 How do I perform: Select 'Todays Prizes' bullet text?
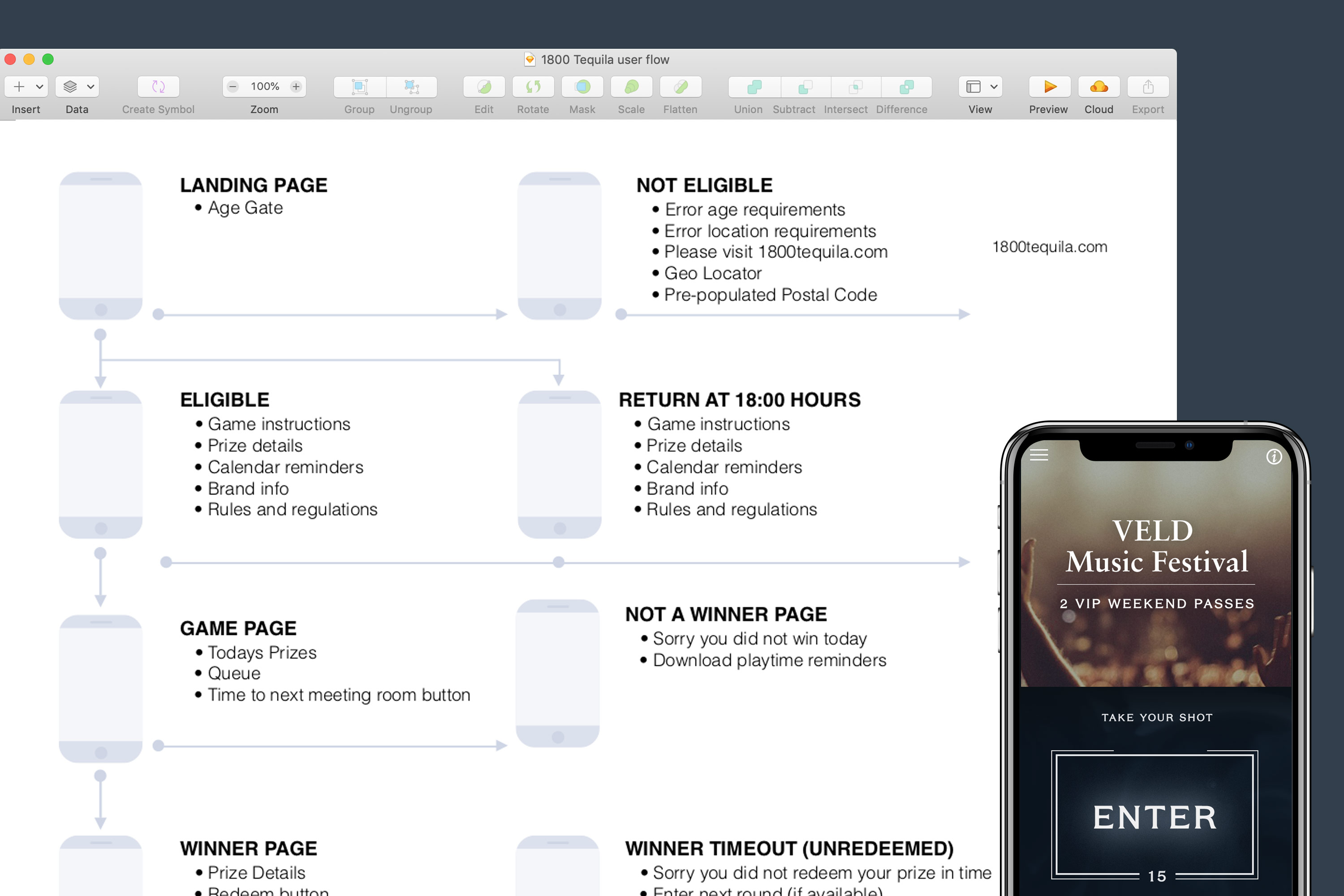(262, 652)
